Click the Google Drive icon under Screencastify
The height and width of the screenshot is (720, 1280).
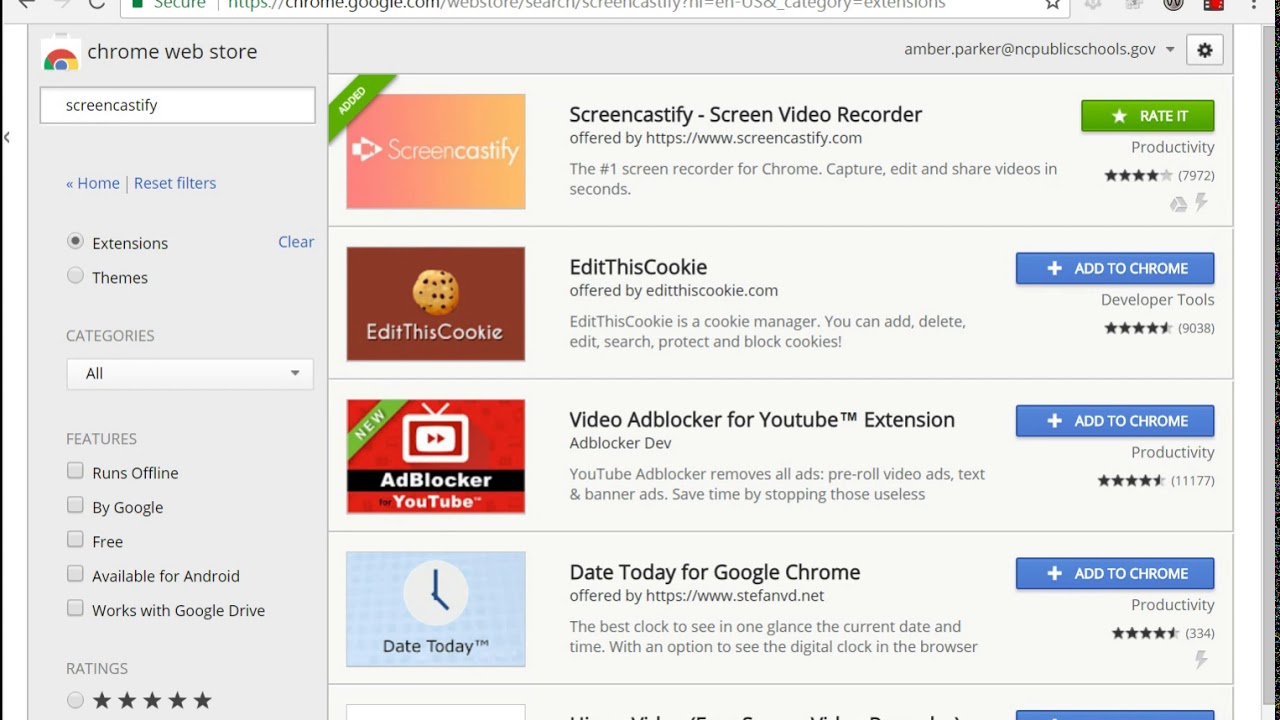coord(1179,204)
